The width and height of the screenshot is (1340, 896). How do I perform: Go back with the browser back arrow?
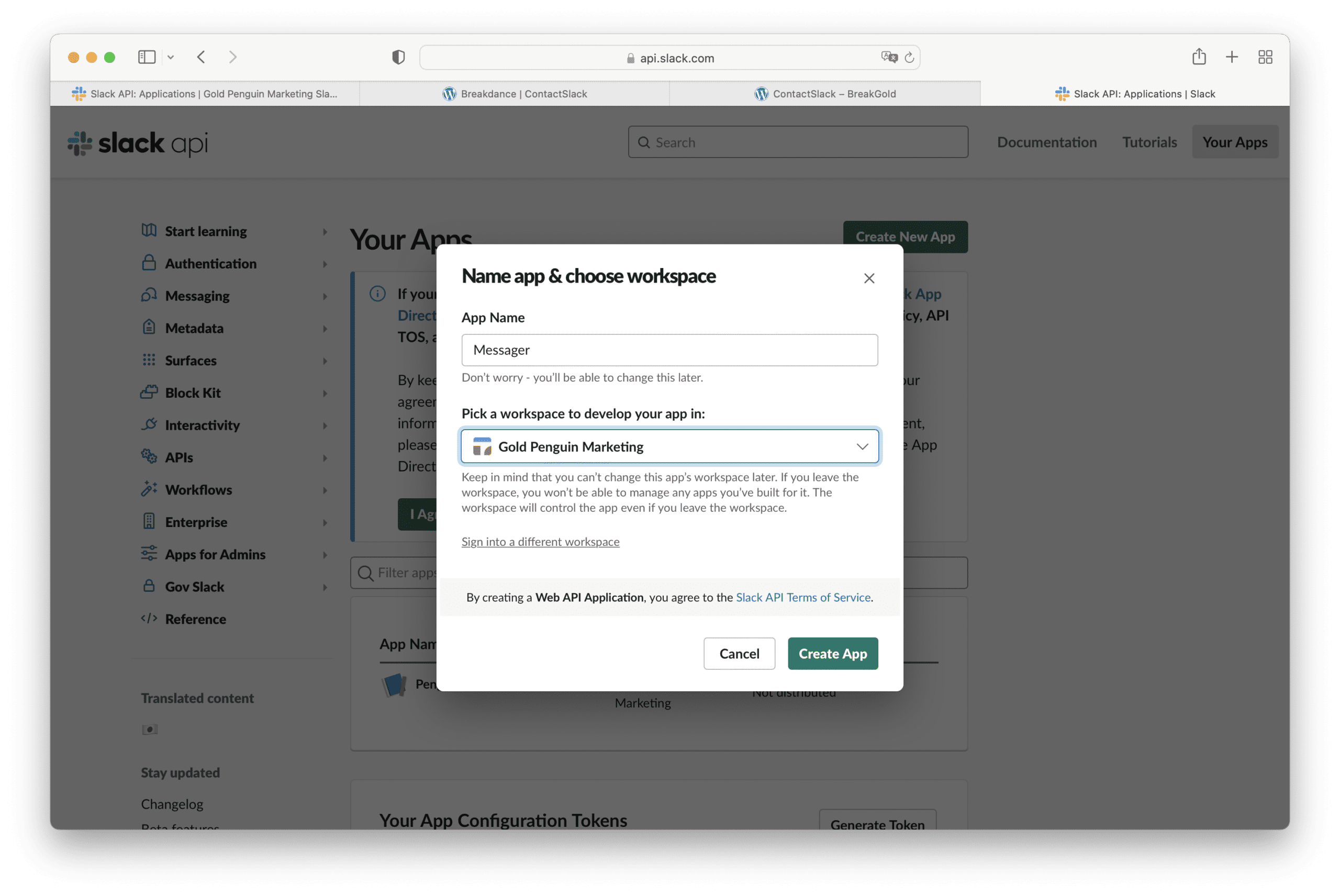pyautogui.click(x=201, y=57)
